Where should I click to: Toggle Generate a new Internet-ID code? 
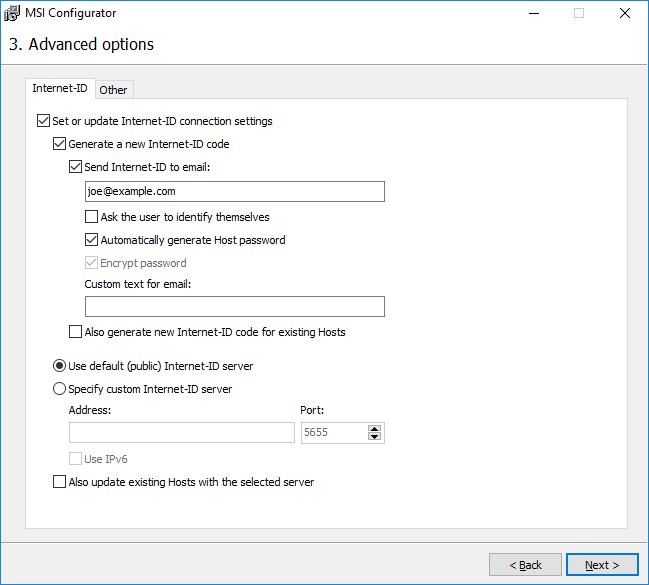click(60, 144)
